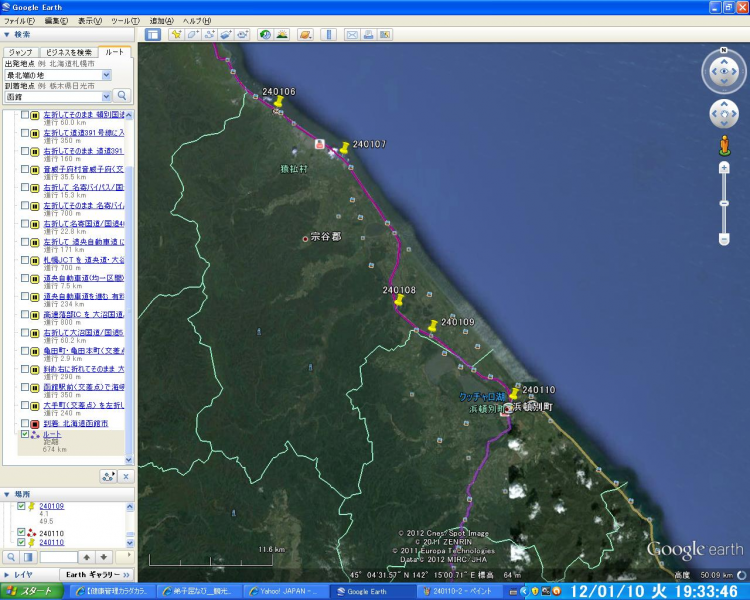Check the box for 音威子府村 route step
This screenshot has width=750, height=600.
tap(25, 169)
